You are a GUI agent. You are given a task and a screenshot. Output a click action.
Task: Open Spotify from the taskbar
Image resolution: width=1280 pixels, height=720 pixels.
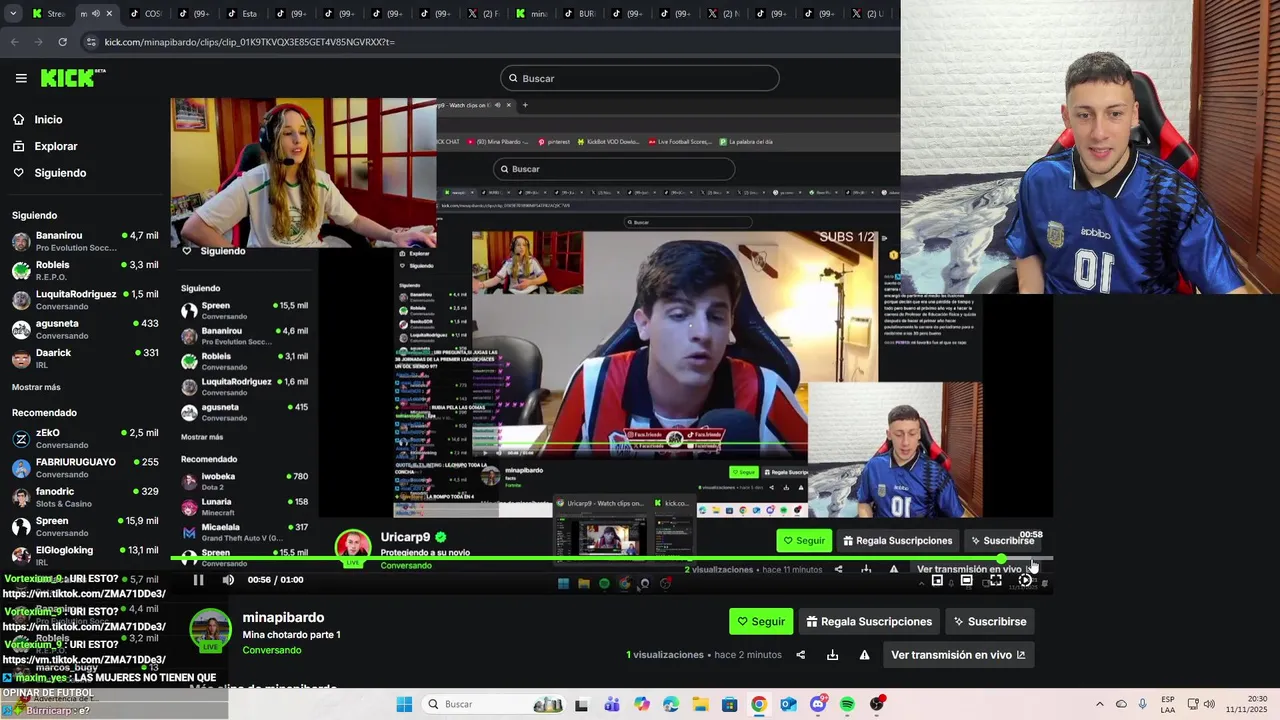click(x=847, y=704)
